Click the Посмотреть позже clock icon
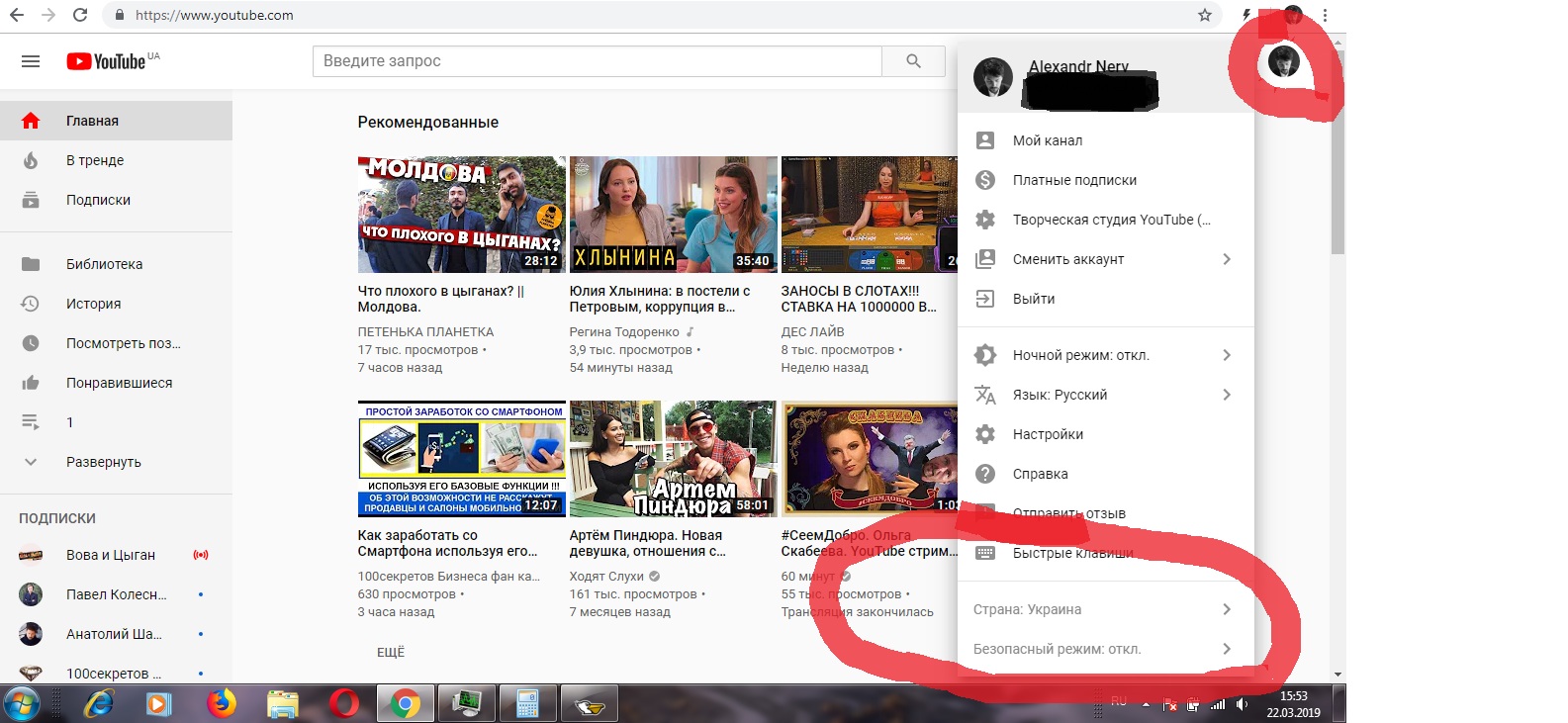The width and height of the screenshot is (1568, 723). [x=31, y=343]
